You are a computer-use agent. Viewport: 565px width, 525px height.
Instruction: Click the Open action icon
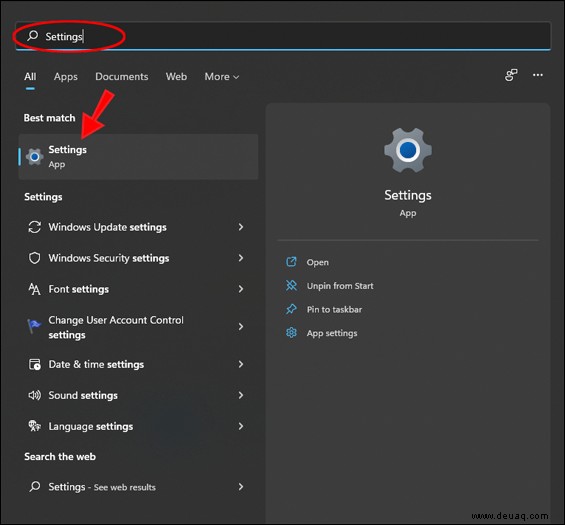(x=291, y=262)
